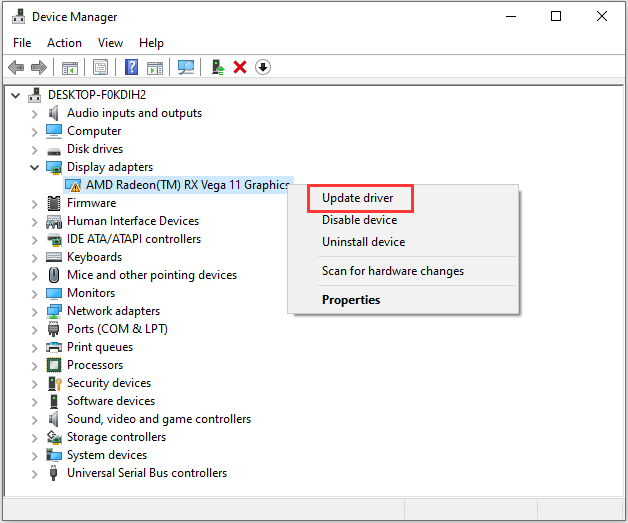Open the View menu

pos(110,43)
